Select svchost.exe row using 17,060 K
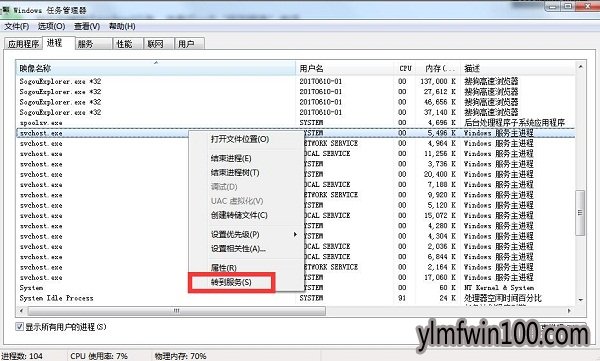The image size is (600, 361). tap(295, 277)
